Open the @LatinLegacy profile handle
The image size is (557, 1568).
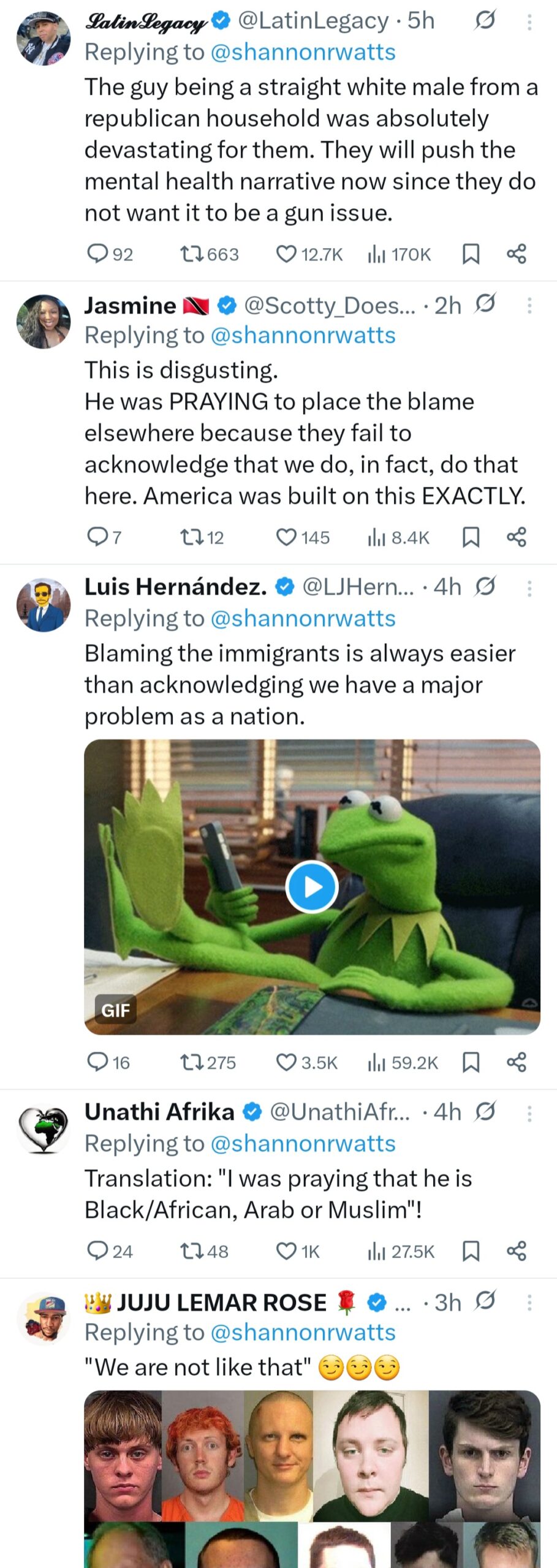point(313,20)
